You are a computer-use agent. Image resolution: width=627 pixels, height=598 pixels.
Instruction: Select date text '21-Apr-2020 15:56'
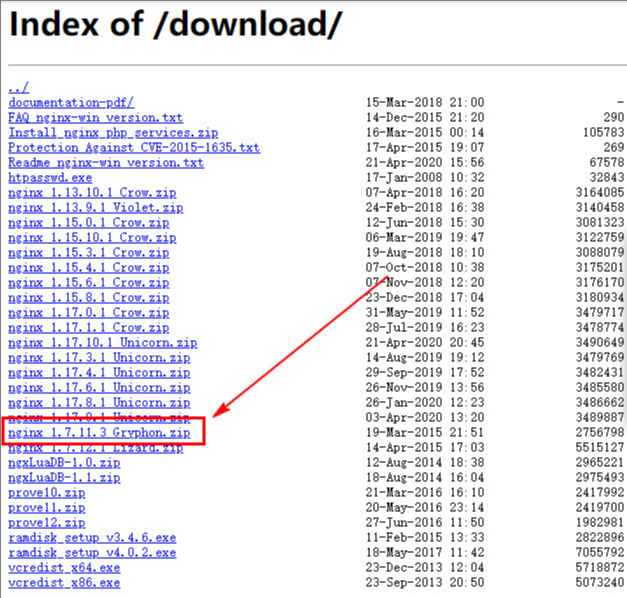425,162
